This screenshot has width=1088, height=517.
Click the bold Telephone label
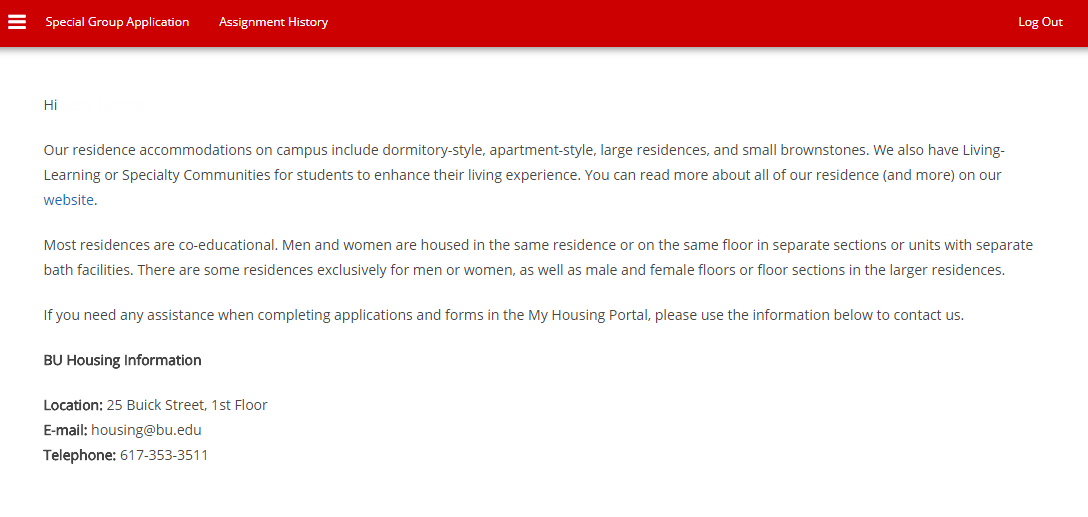(x=79, y=455)
